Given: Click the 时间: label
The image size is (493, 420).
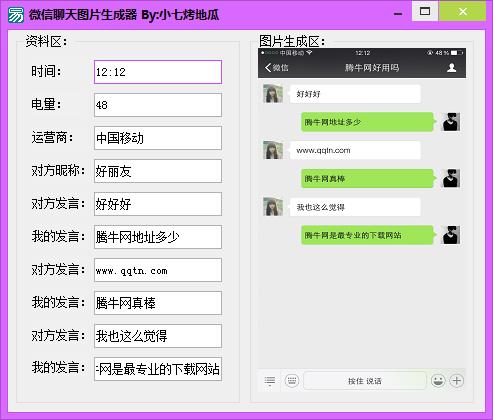Looking at the screenshot, I should [46, 71].
